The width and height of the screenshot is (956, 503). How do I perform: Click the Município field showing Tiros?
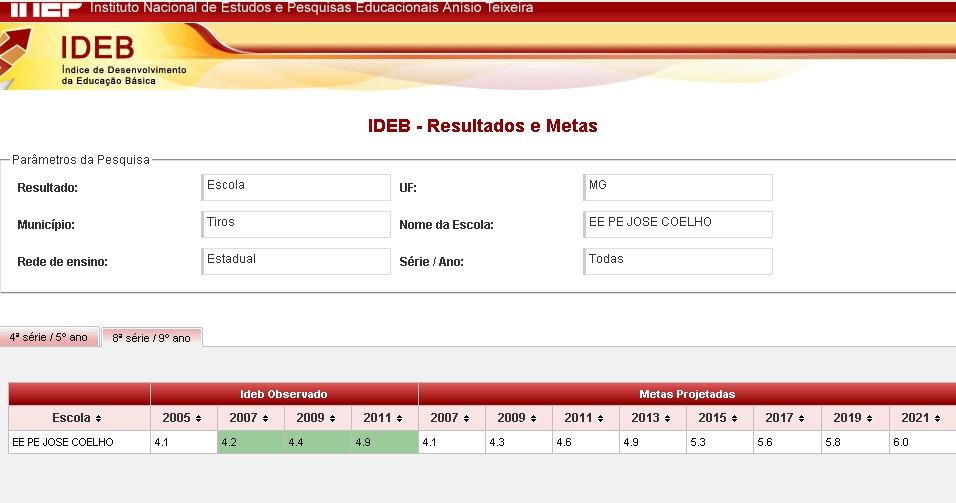coord(296,224)
